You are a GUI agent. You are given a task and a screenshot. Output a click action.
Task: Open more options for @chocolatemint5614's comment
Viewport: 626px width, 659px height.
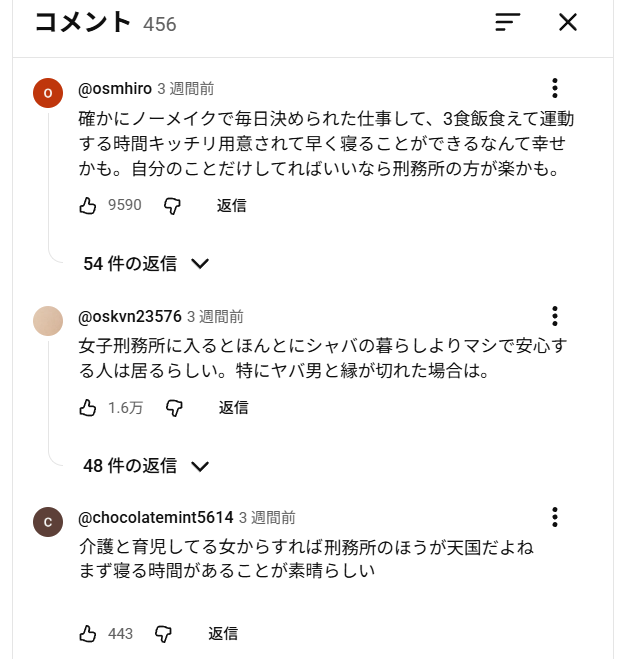(555, 517)
